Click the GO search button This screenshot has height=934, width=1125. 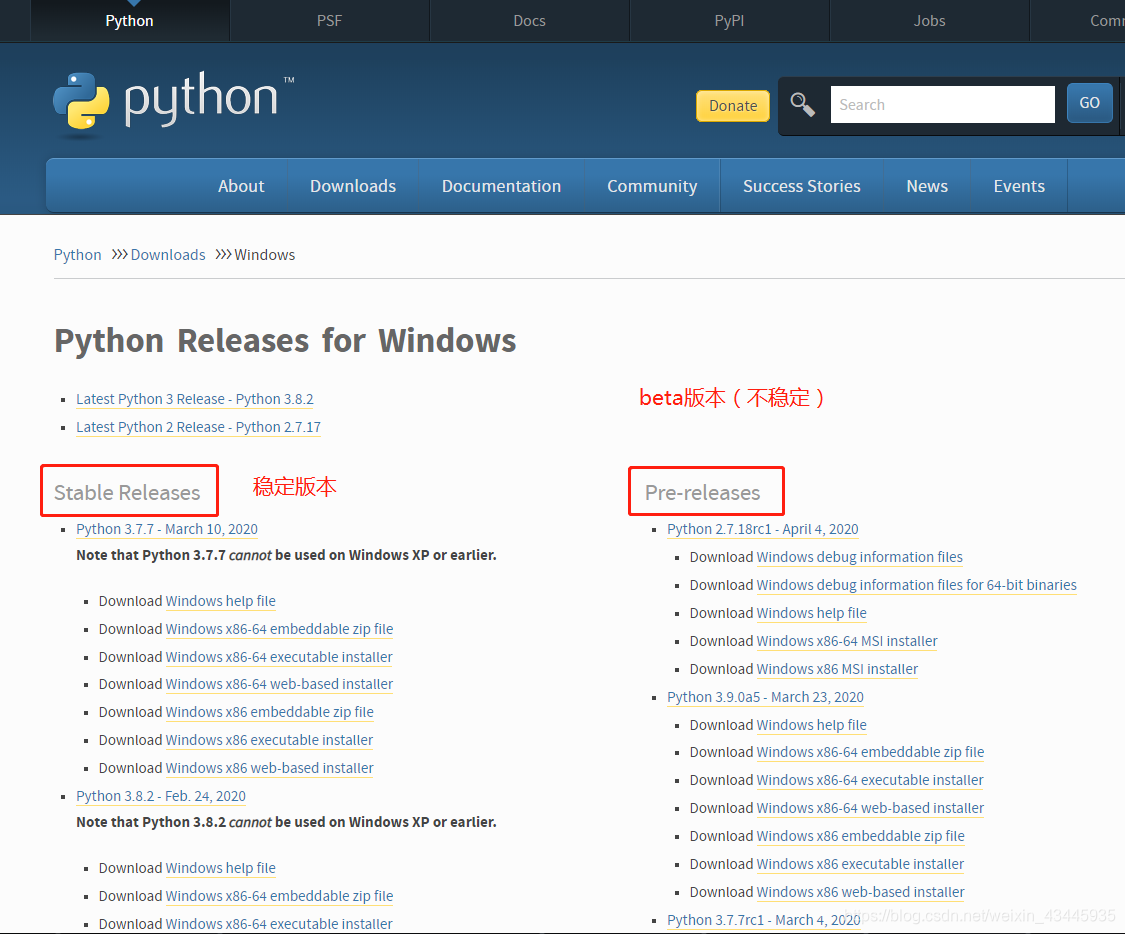coord(1089,103)
